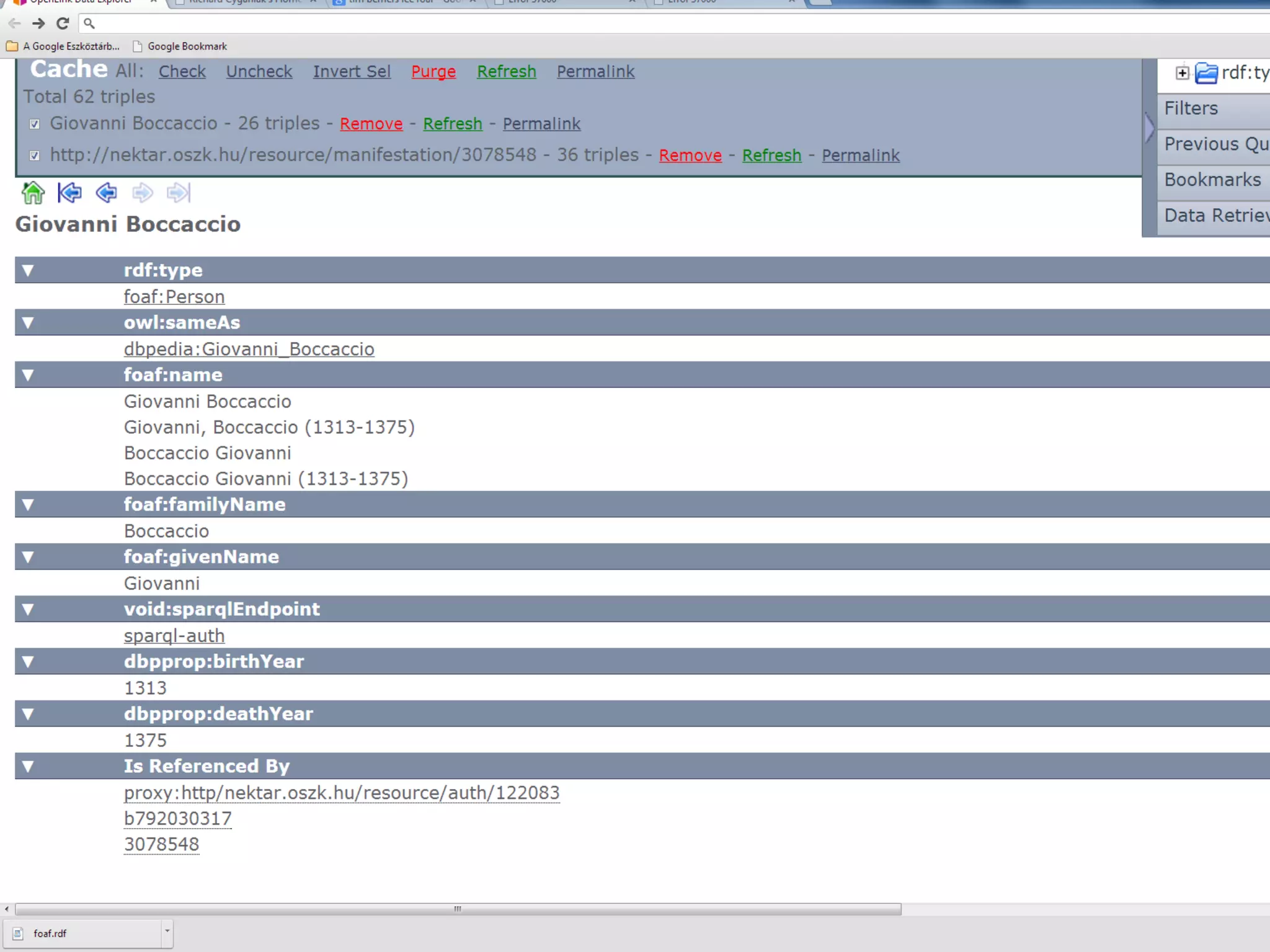Open dbpedia:Giovanni_Boccaccio link
This screenshot has width=1270, height=952.
point(249,350)
